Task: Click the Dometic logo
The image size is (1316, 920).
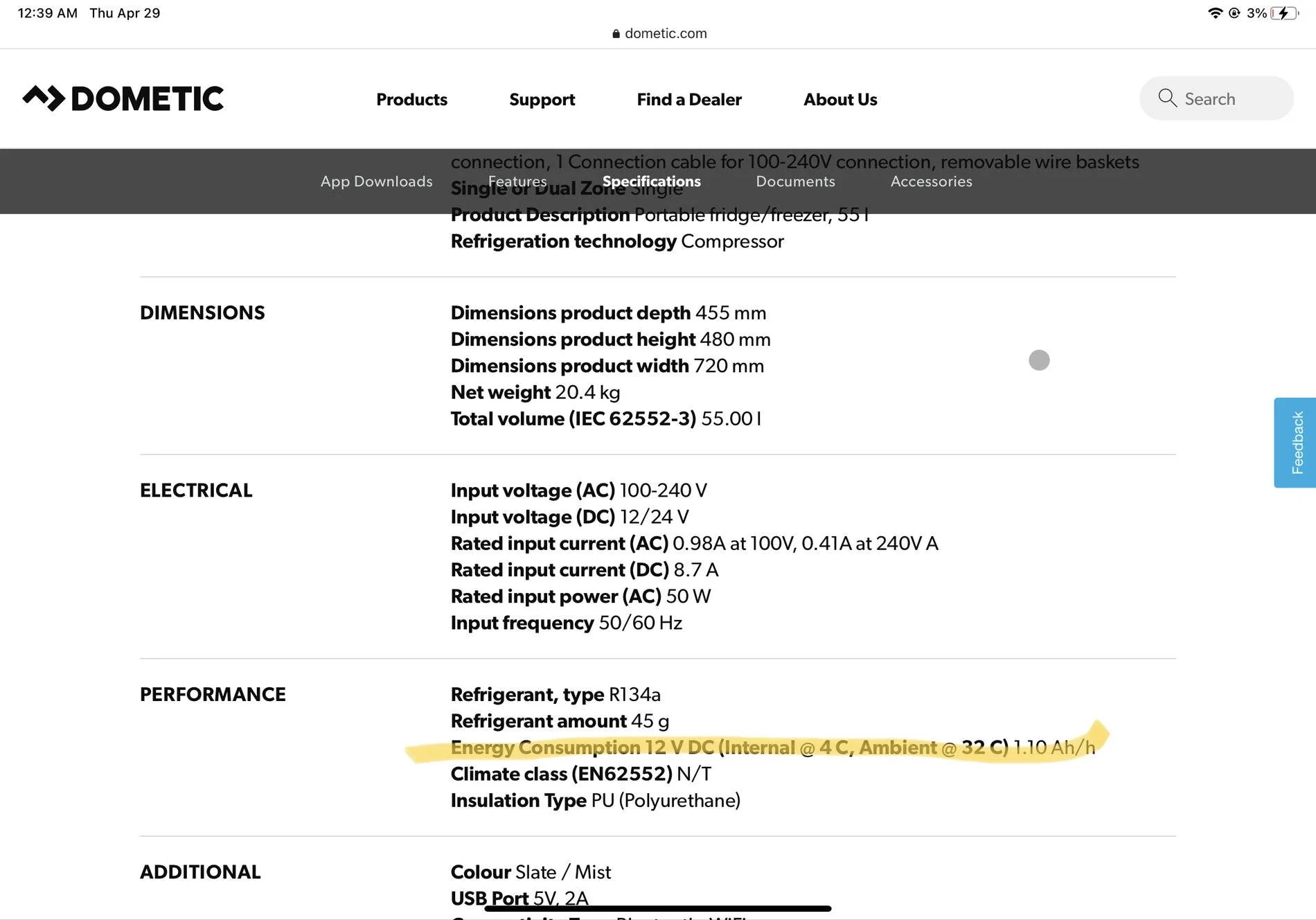Action: 123,98
